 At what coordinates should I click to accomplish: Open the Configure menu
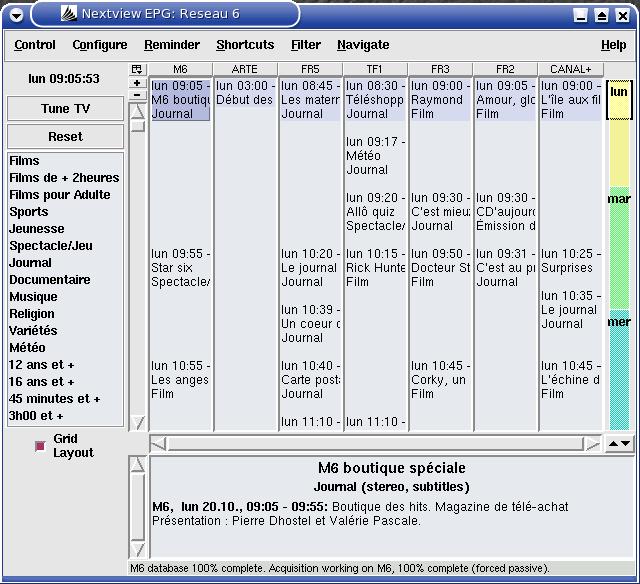[x=100, y=45]
